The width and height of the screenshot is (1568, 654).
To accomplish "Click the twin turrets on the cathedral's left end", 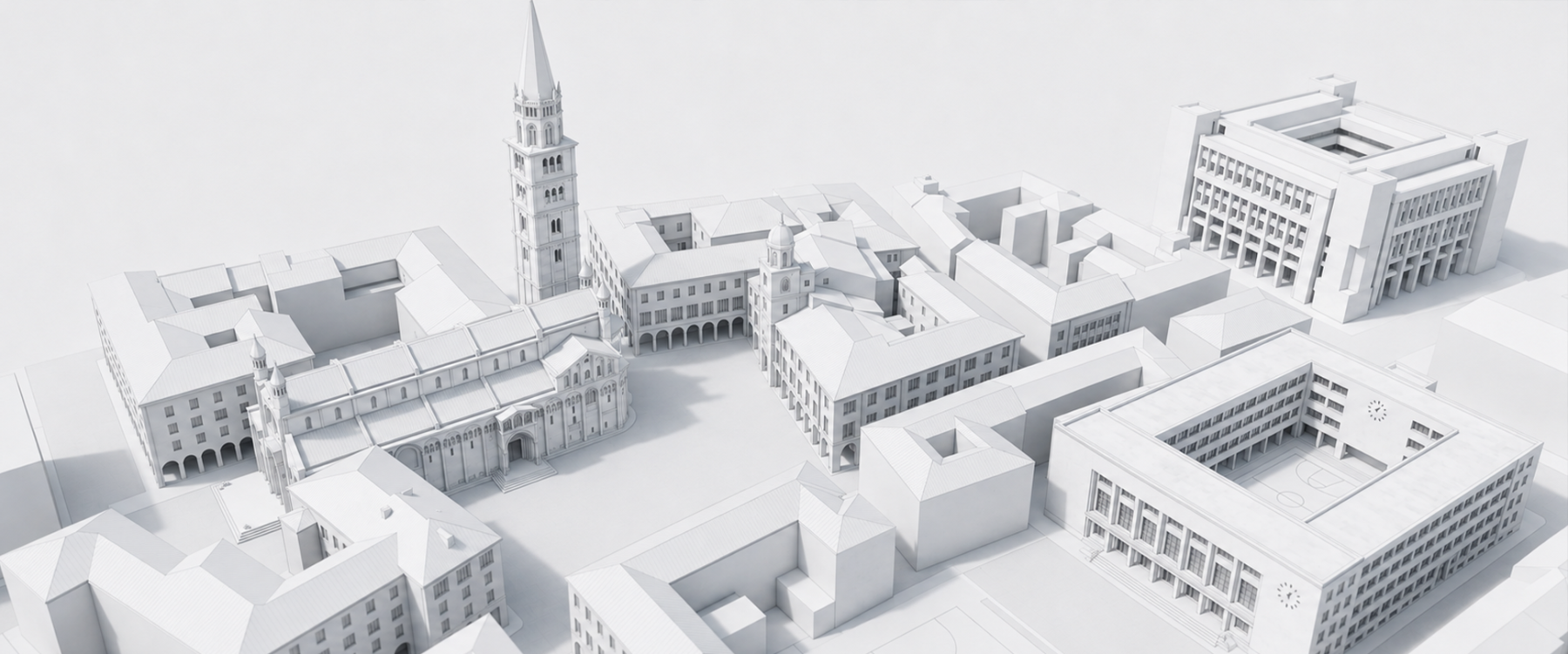I will (x=267, y=370).
